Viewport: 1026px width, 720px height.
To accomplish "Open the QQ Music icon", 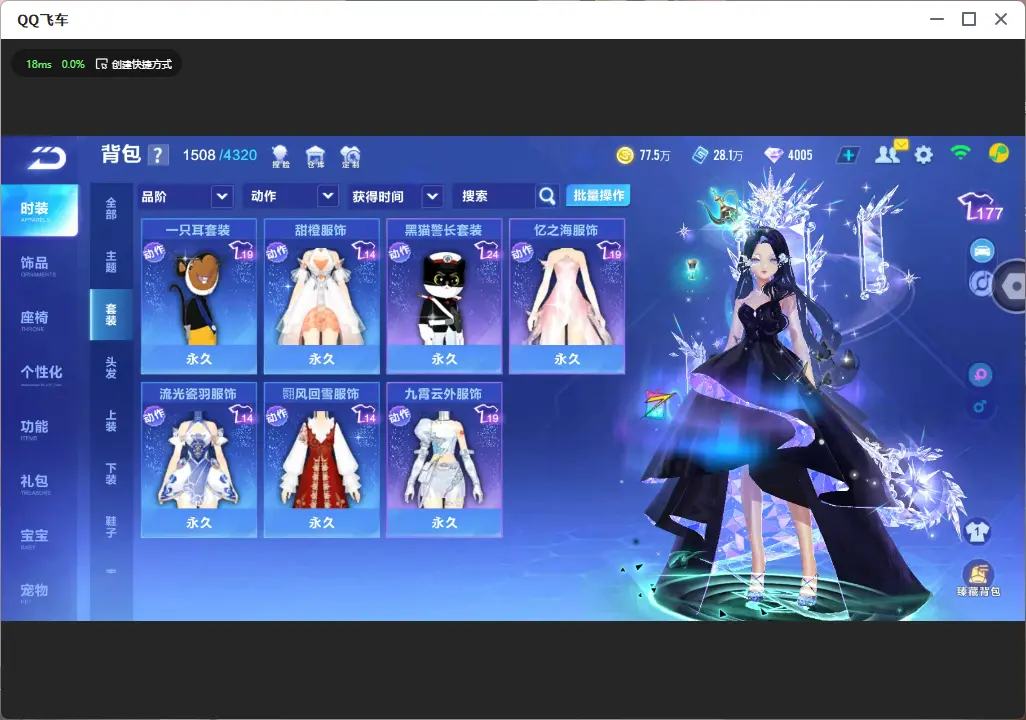I will click(x=999, y=153).
